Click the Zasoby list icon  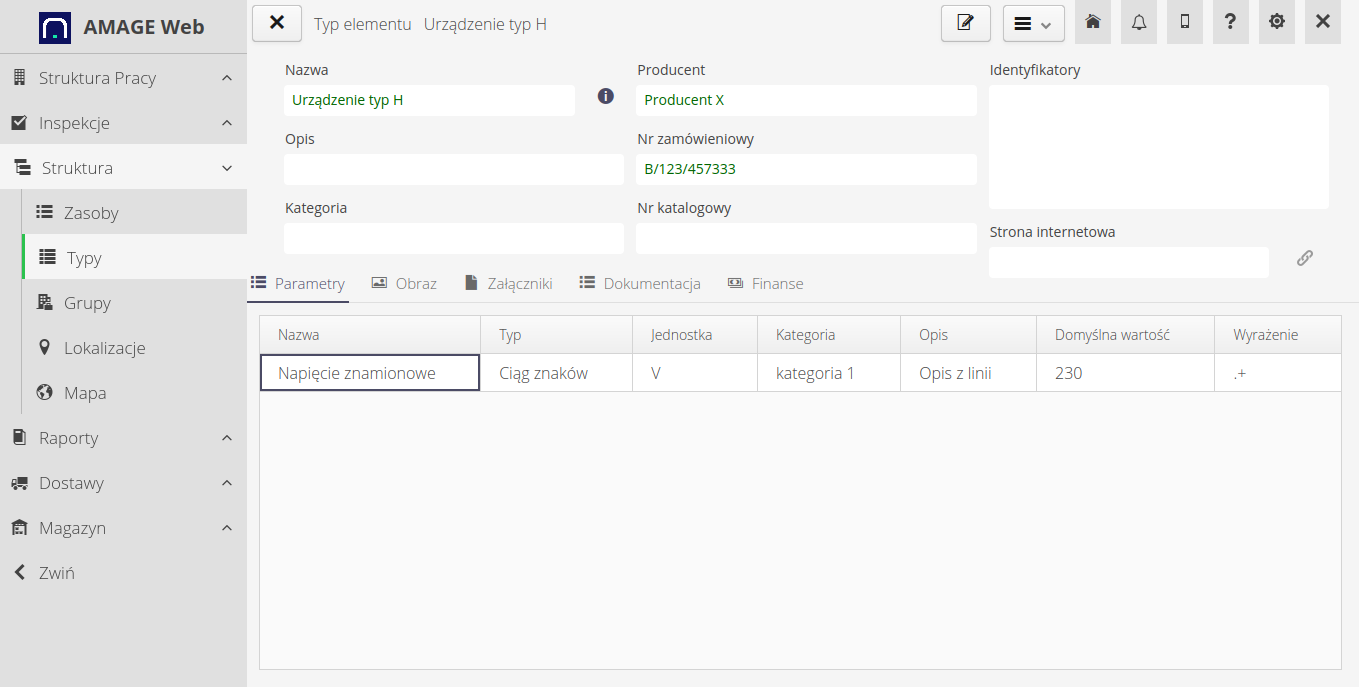click(x=44, y=212)
